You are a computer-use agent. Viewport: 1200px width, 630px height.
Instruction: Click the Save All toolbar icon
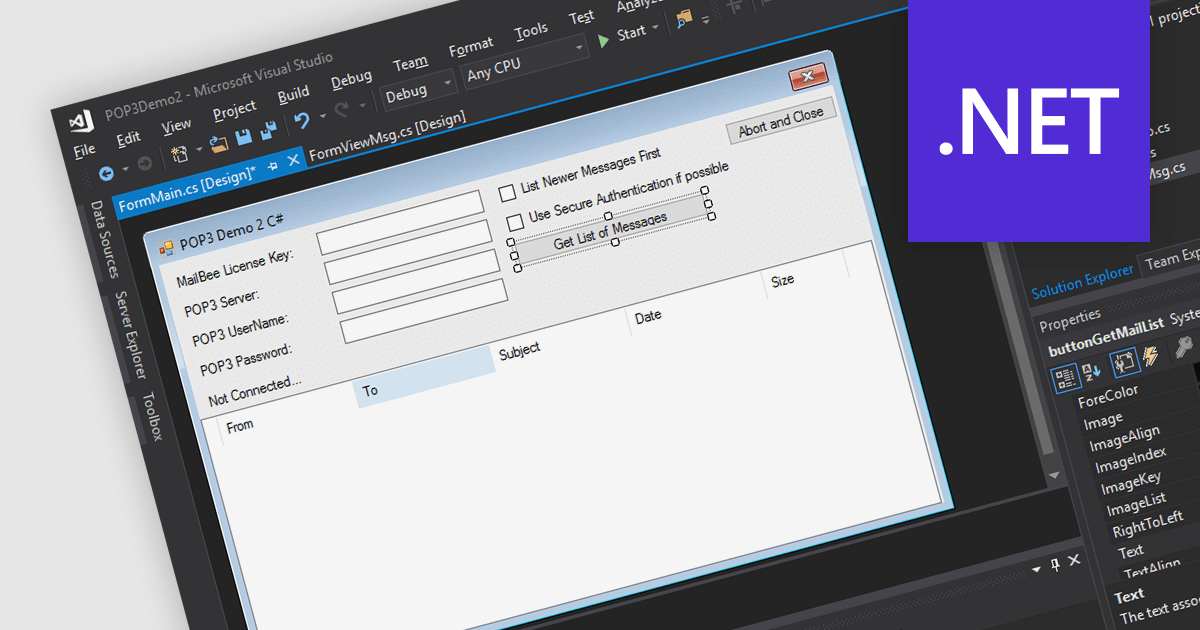[x=268, y=131]
